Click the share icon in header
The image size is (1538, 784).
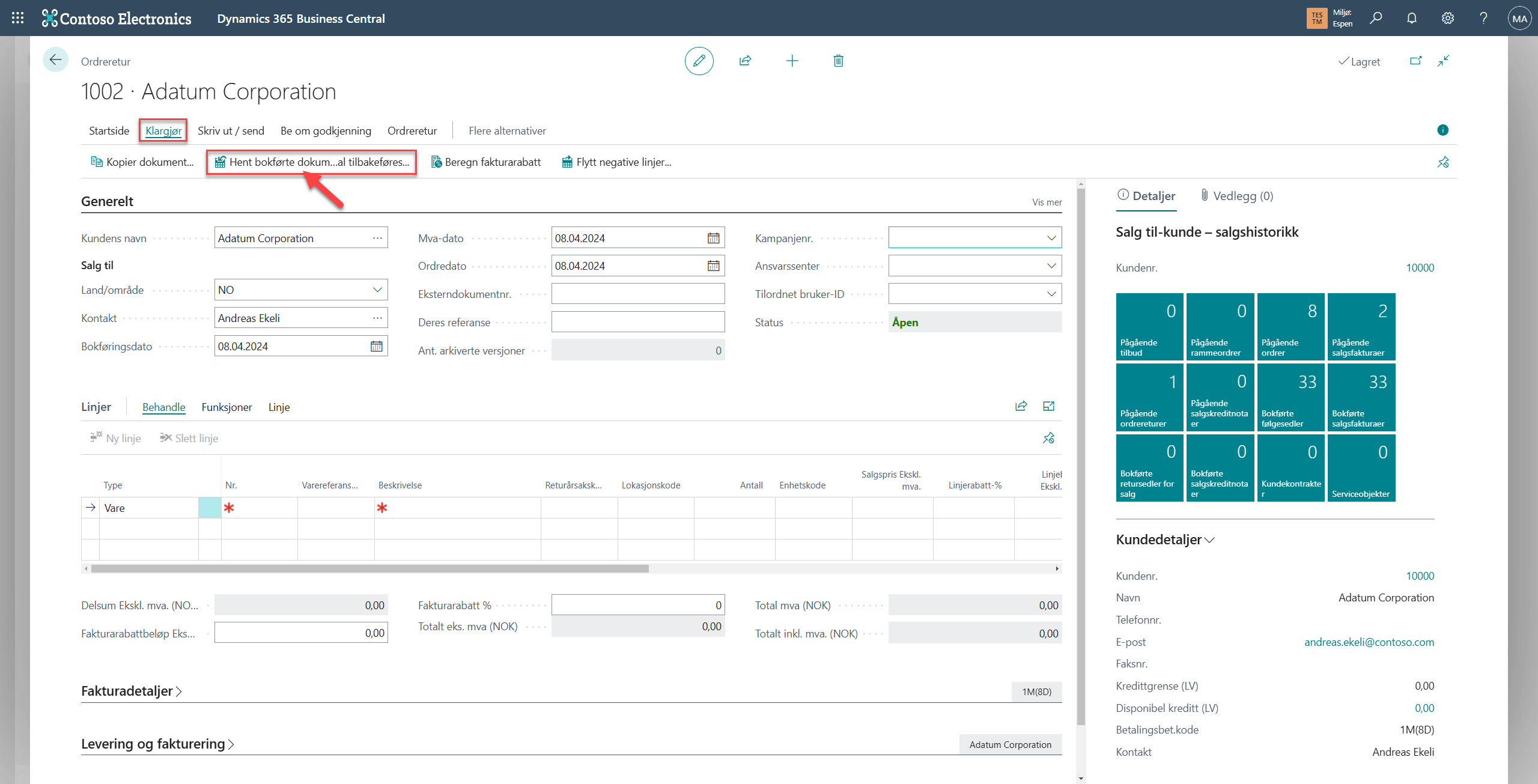click(x=745, y=61)
